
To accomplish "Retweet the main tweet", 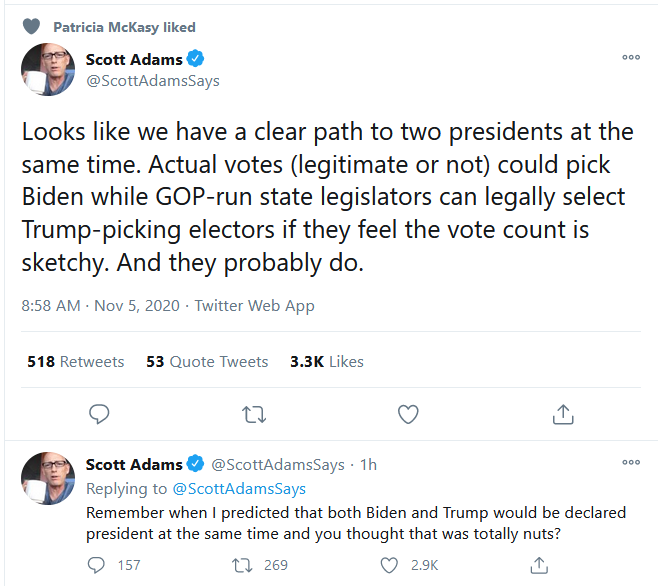I will (x=253, y=413).
